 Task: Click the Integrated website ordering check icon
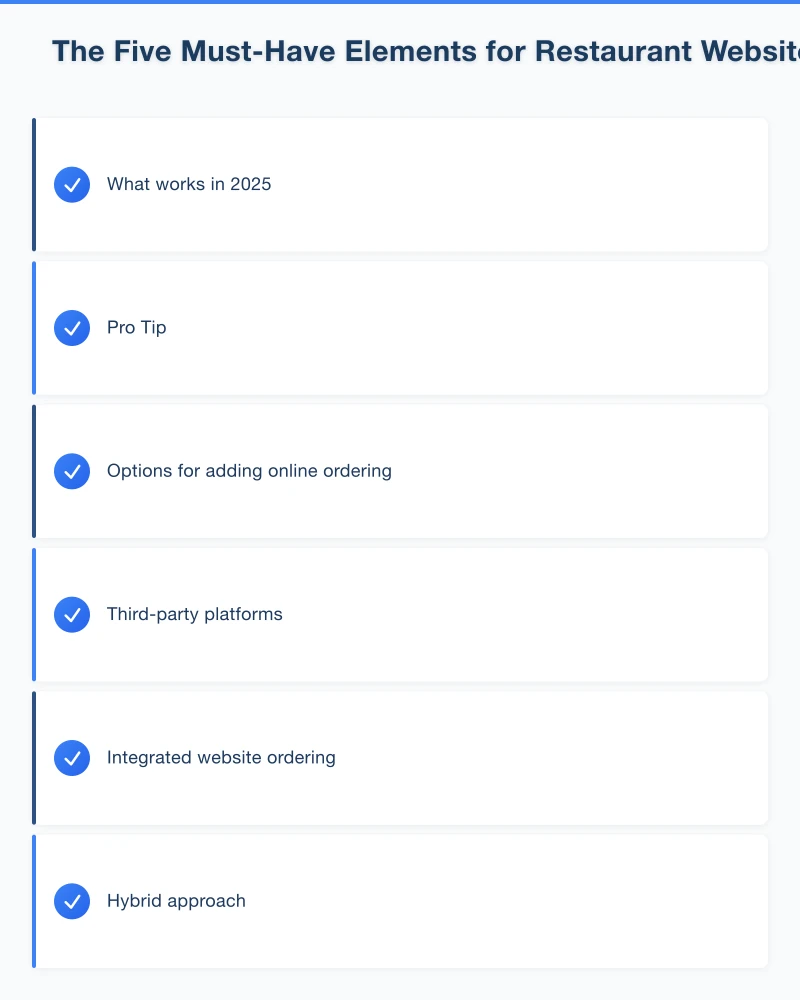(x=72, y=758)
